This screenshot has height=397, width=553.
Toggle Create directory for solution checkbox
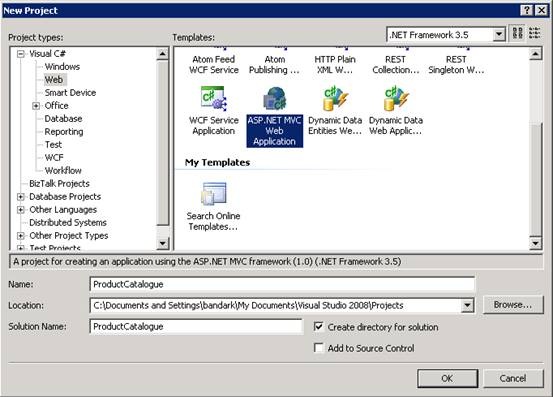point(318,326)
